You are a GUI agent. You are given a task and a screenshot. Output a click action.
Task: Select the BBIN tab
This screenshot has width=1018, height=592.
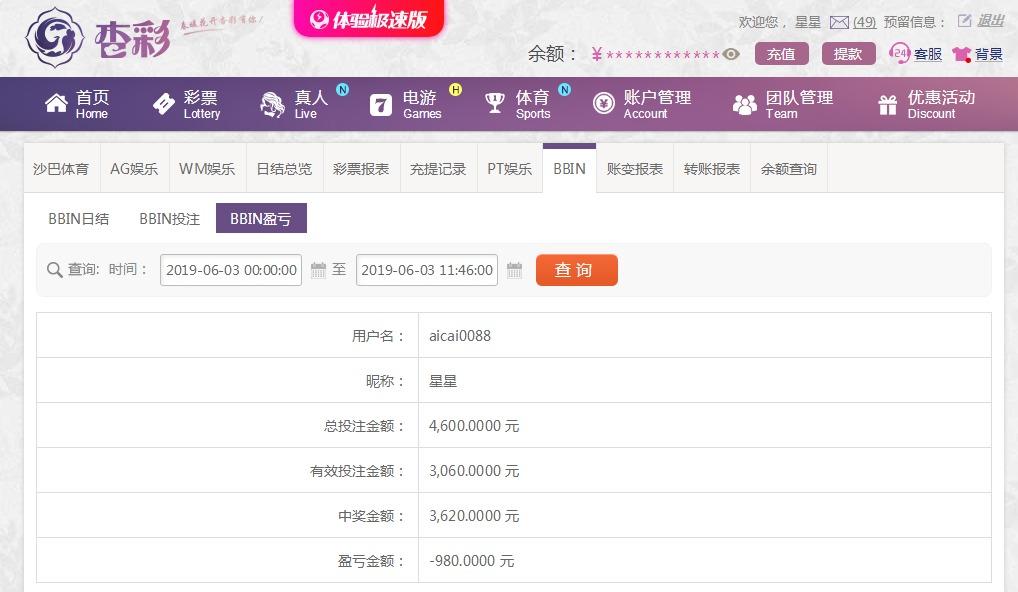569,169
